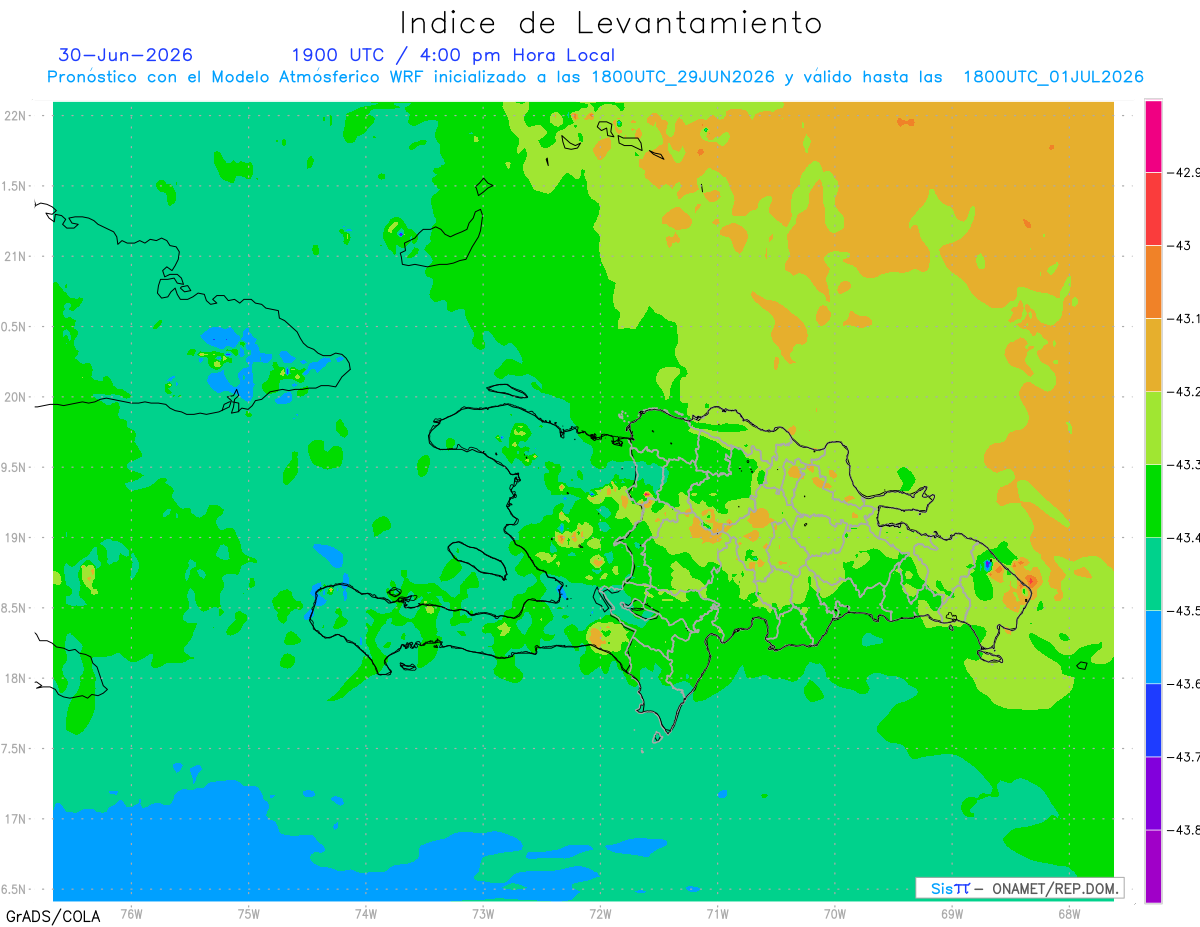
Task: Click the '18N' latitude label
Action: 15,678
